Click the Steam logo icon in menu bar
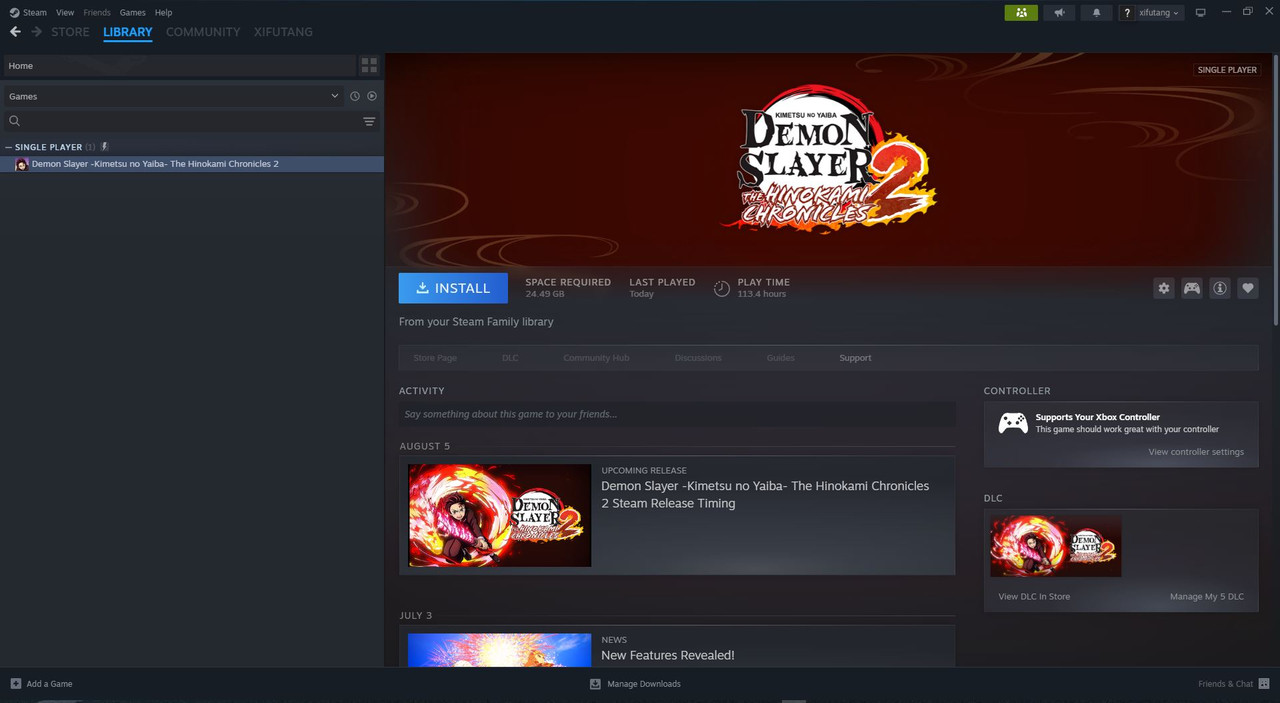The image size is (1280, 703). [14, 12]
